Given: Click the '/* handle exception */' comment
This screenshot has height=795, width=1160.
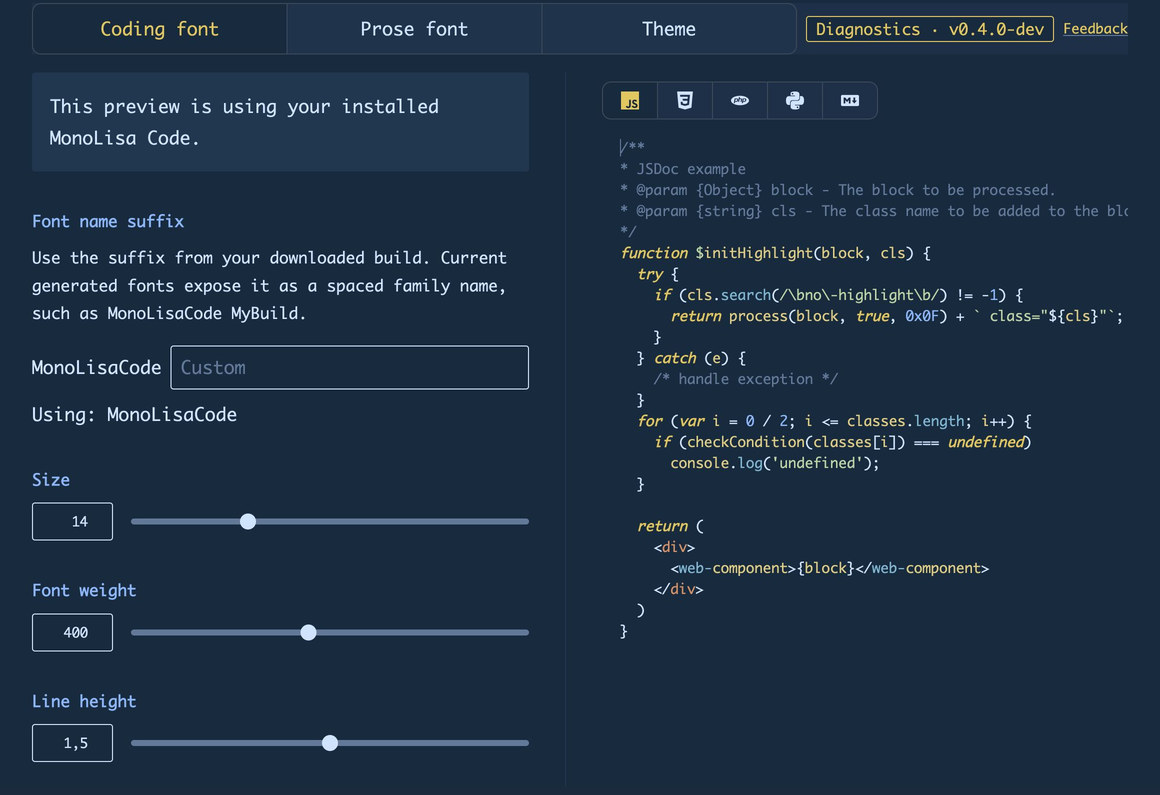Looking at the screenshot, I should (746, 379).
